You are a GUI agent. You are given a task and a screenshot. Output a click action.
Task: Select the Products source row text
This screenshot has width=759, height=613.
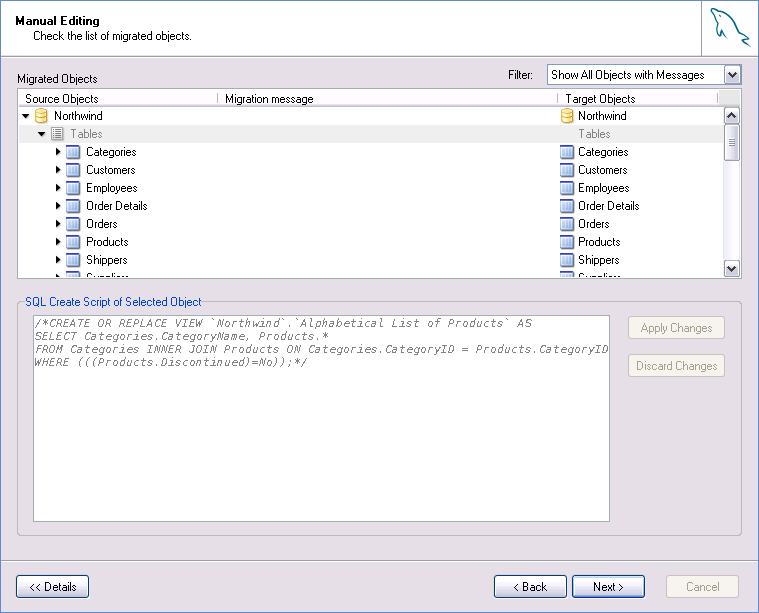pyautogui.click(x=107, y=242)
